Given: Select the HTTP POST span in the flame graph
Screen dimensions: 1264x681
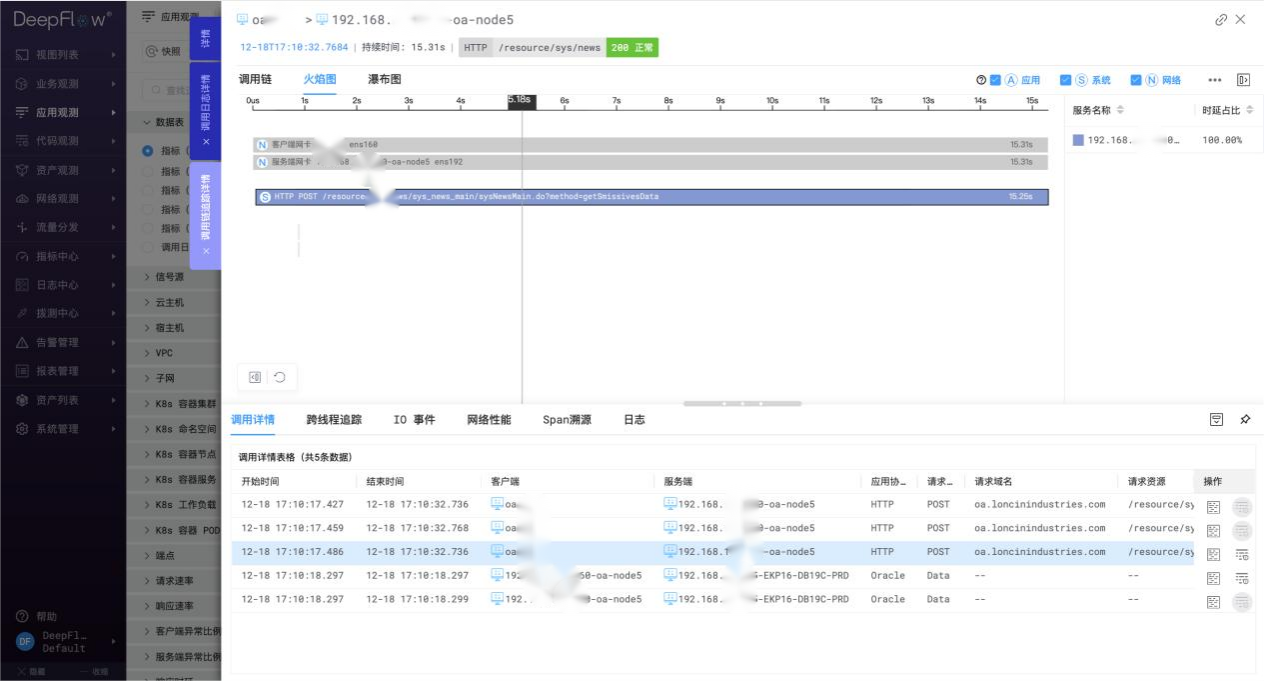Looking at the screenshot, I should point(650,196).
